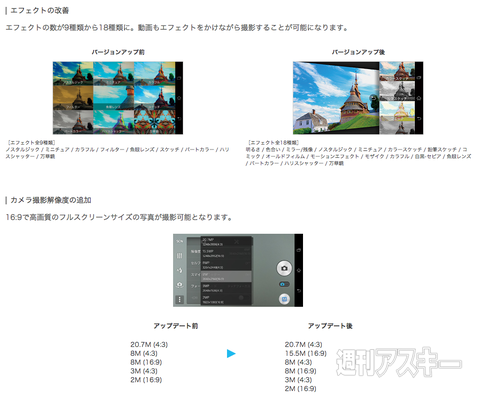The image size is (480, 395).
Task: Tap home icon in バージョンアップ後 screenshot
Action: coord(419,98)
